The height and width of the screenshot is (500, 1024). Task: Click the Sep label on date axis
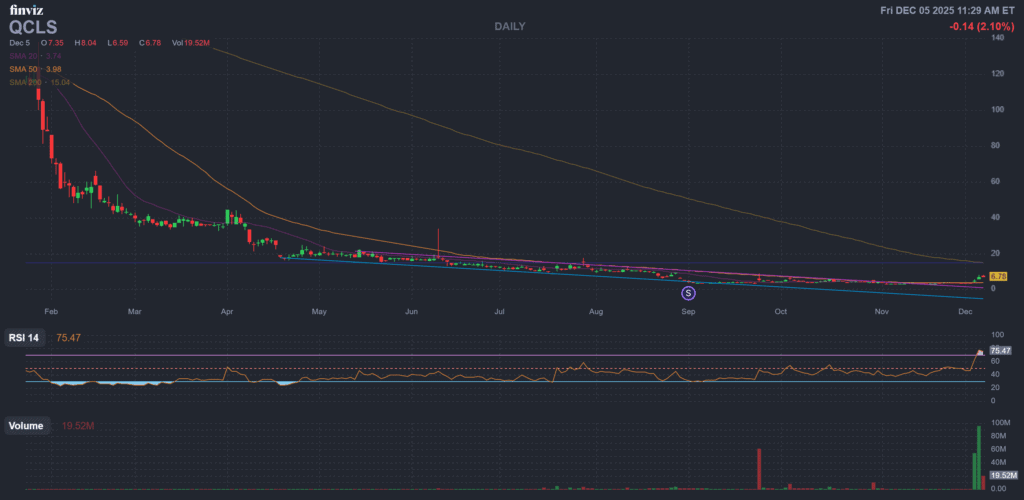[x=688, y=312]
